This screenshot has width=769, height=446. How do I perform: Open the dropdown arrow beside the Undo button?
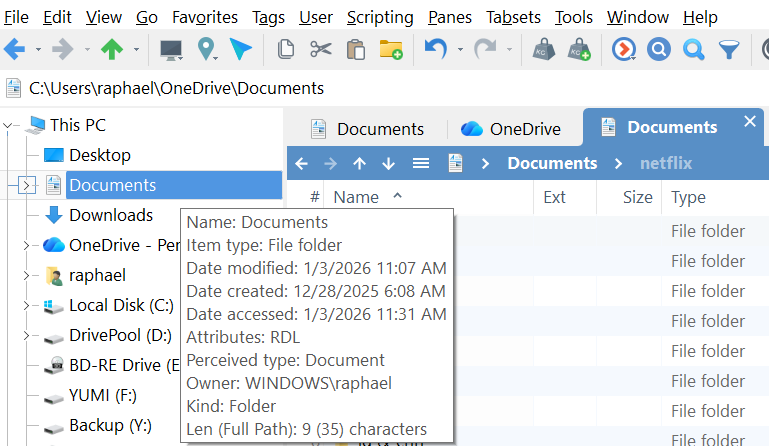[x=460, y=49]
